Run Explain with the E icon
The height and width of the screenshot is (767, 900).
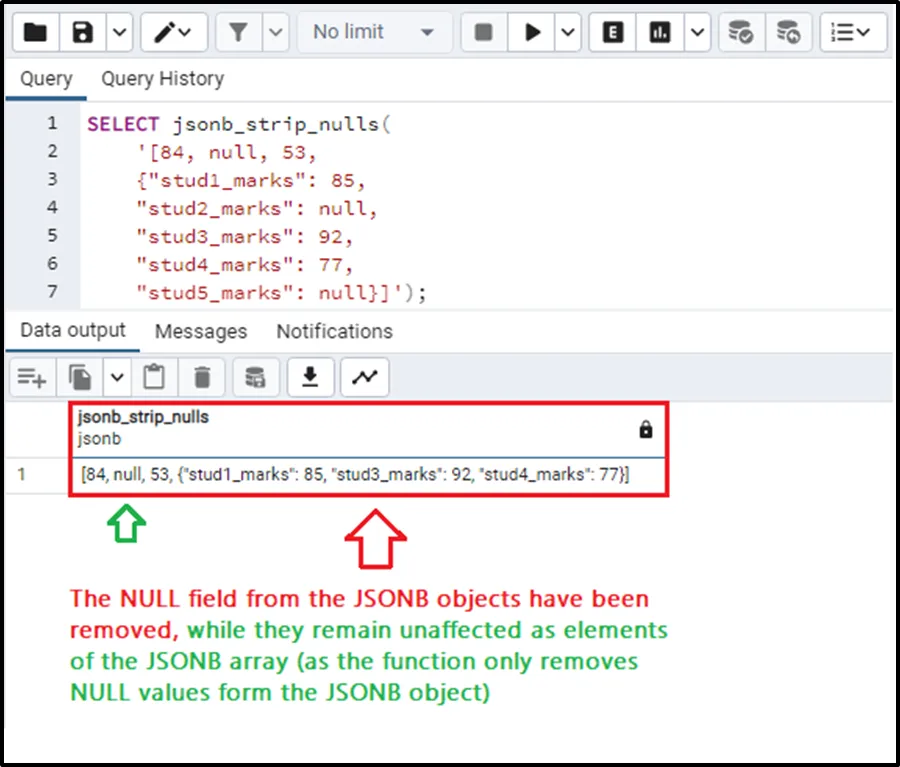pyautogui.click(x=613, y=33)
